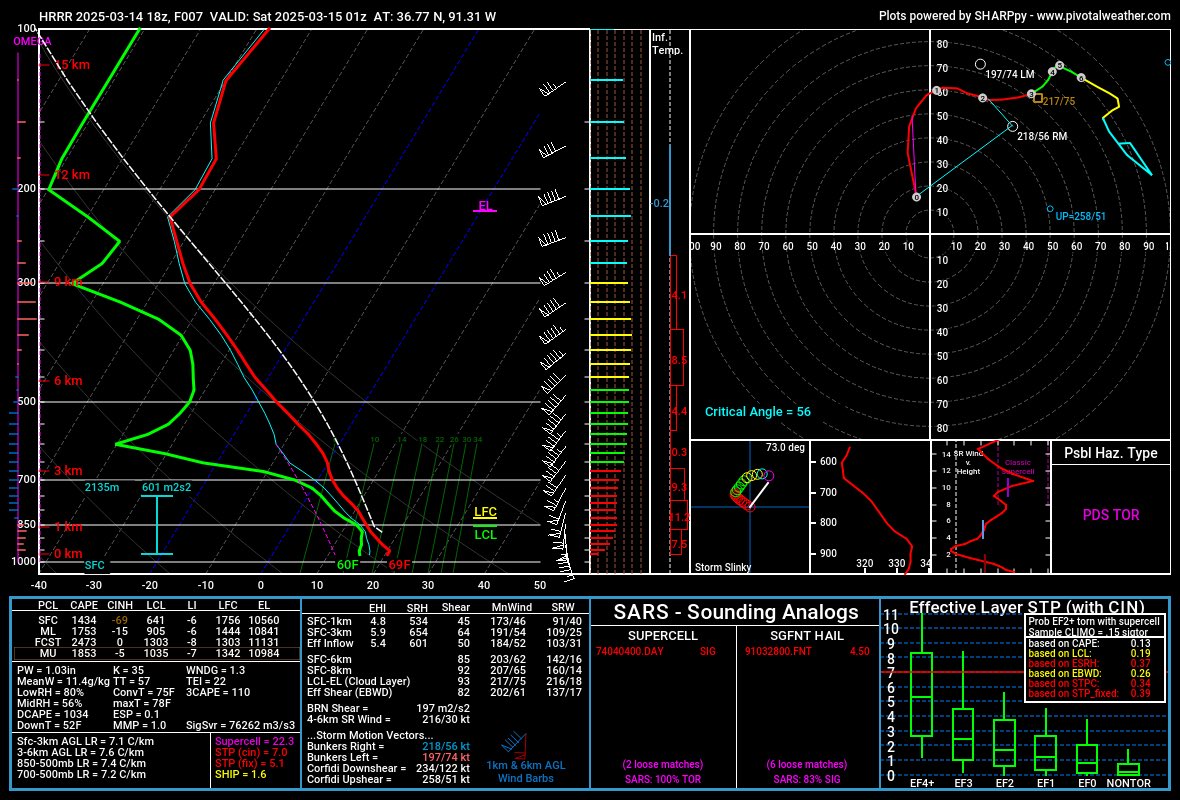Click the magenta EL label on the skew-T

tap(485, 205)
